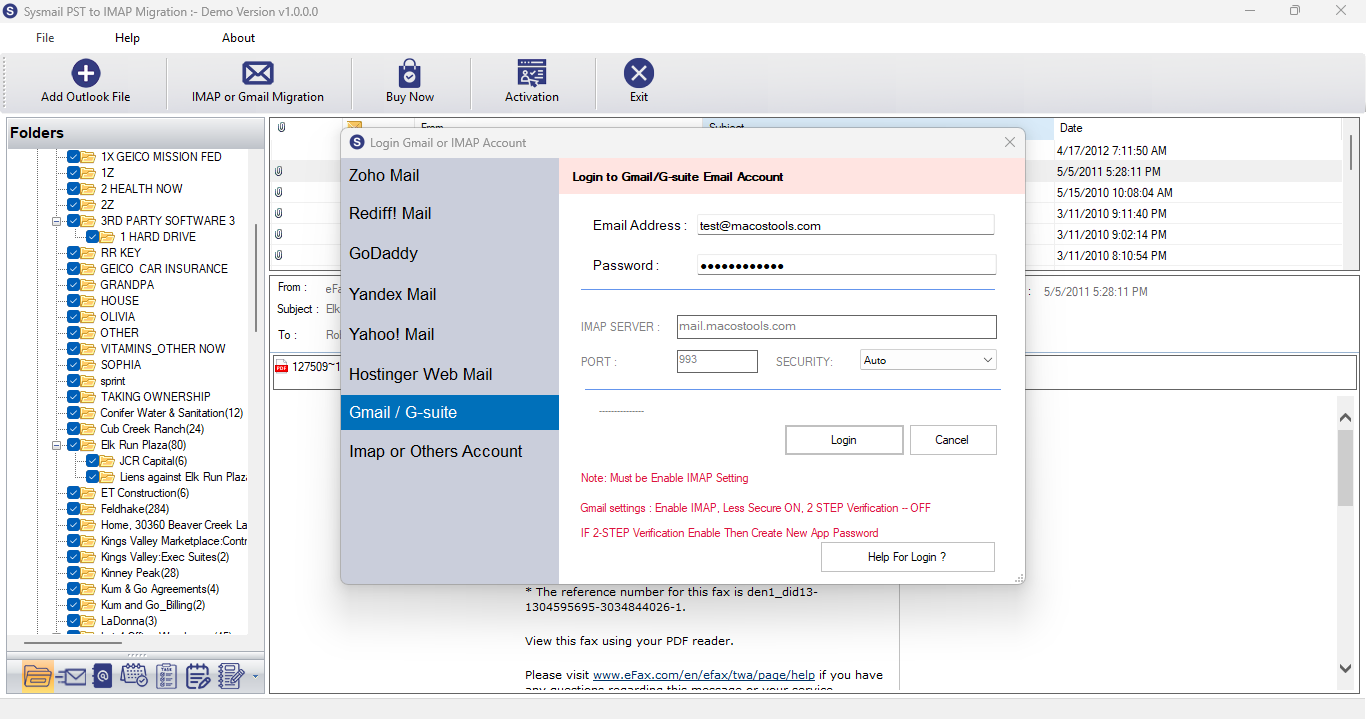The image size is (1366, 720).
Task: Open the journal calendar-with-pencil icon
Action: 198,676
